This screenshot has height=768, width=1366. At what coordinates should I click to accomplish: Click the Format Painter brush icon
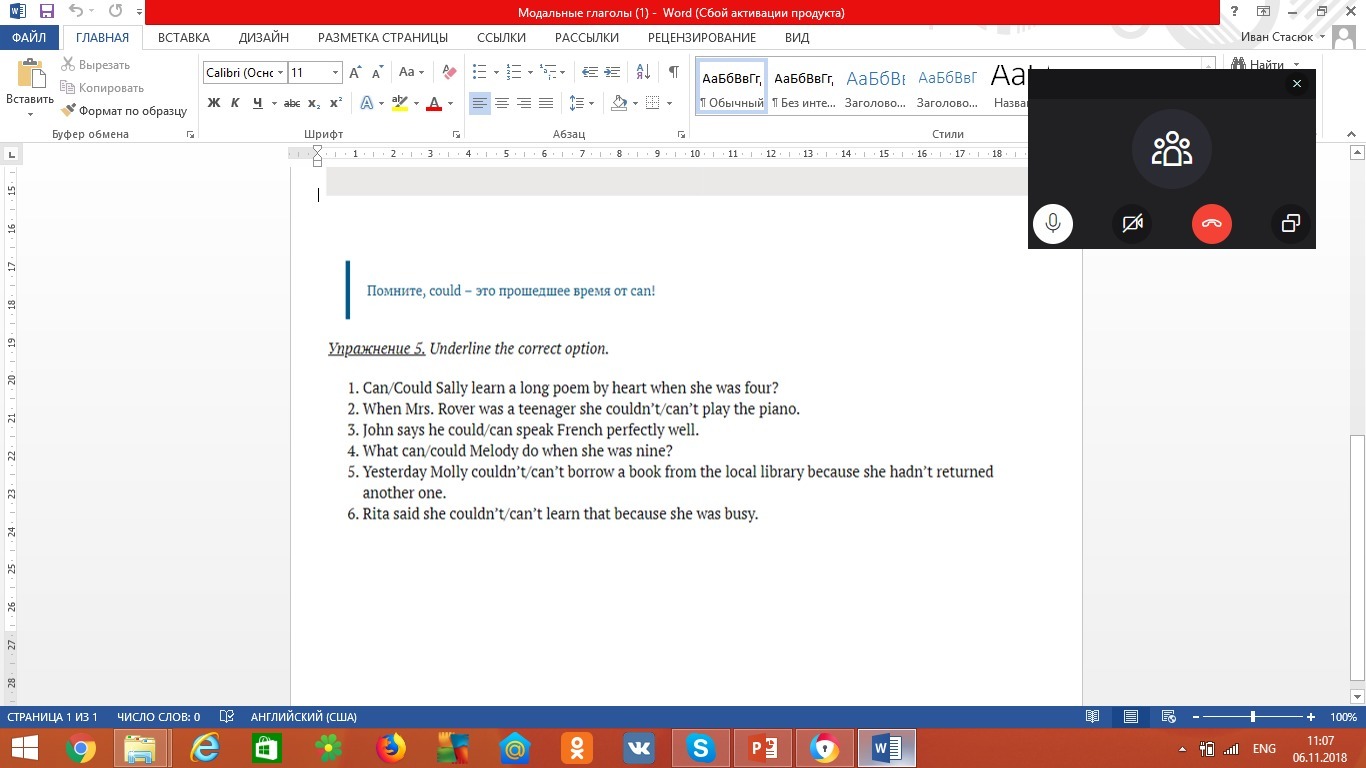point(69,111)
